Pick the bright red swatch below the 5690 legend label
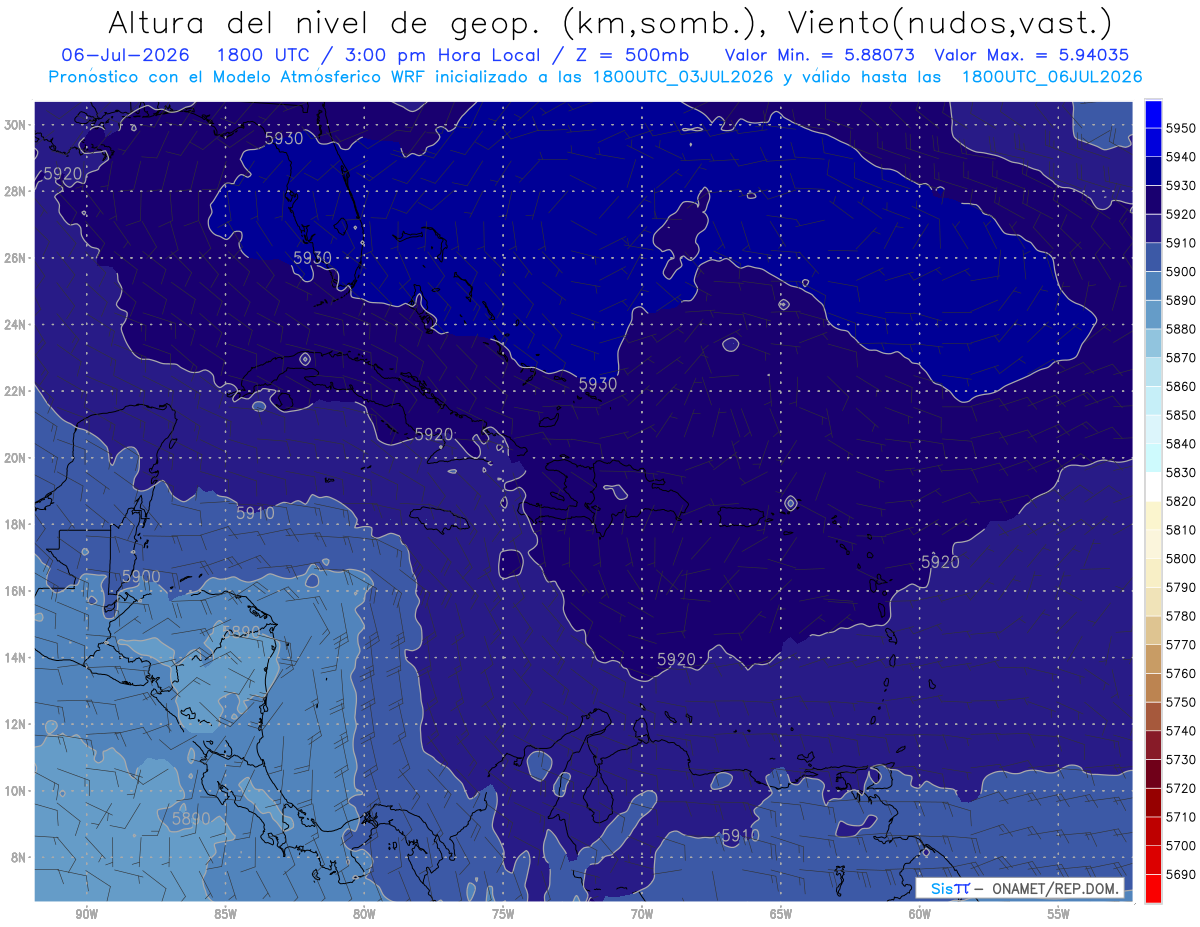Image resolution: width=1200 pixels, height=927 pixels. 1154,888
